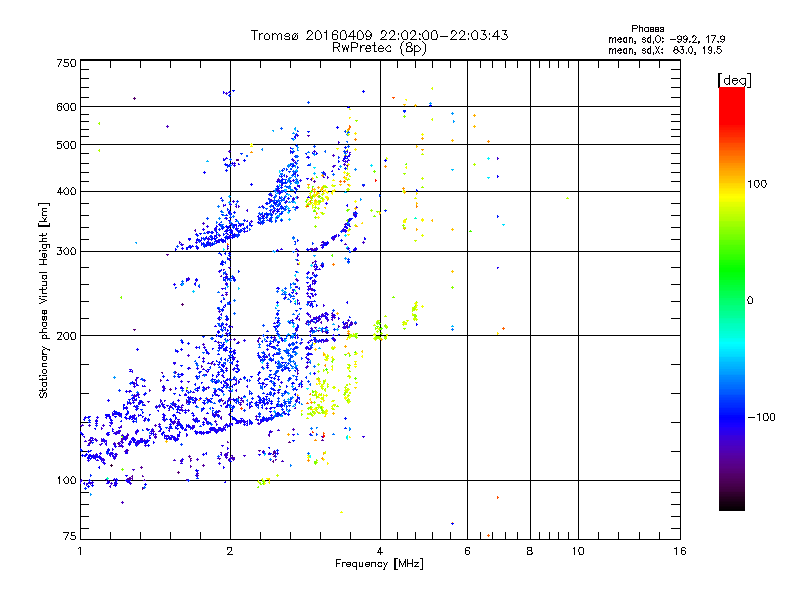Click the y-axis tick label '500'
800x600 pixels.
coord(66,145)
